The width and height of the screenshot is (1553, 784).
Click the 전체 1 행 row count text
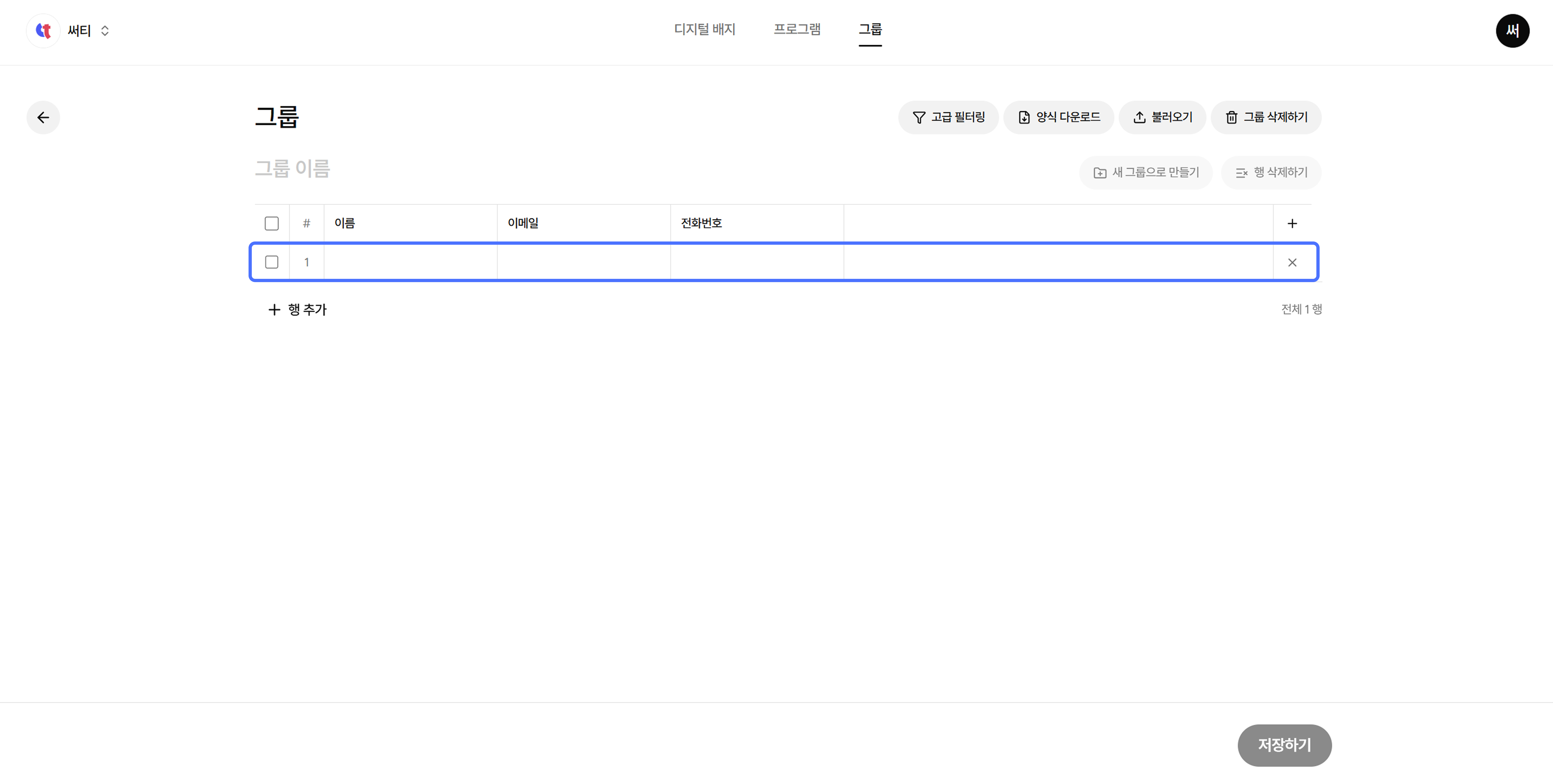click(1301, 309)
